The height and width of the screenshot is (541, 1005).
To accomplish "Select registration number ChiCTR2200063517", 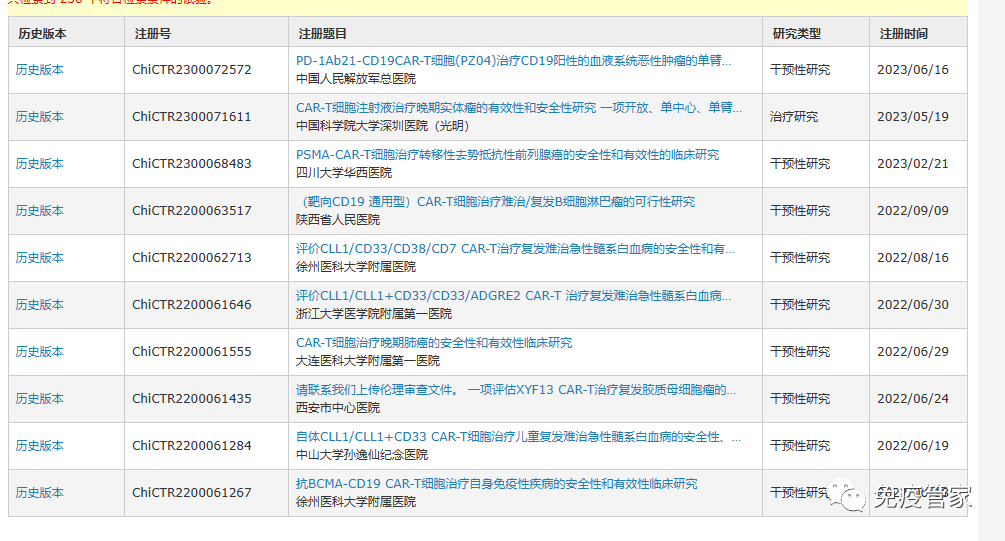I will (192, 211).
